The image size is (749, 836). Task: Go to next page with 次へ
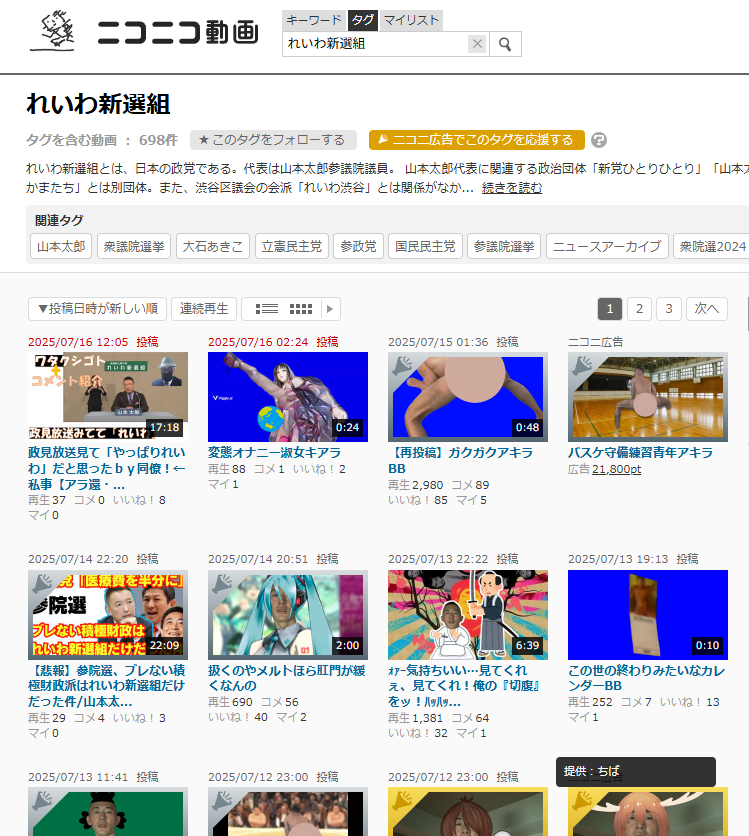pos(707,309)
